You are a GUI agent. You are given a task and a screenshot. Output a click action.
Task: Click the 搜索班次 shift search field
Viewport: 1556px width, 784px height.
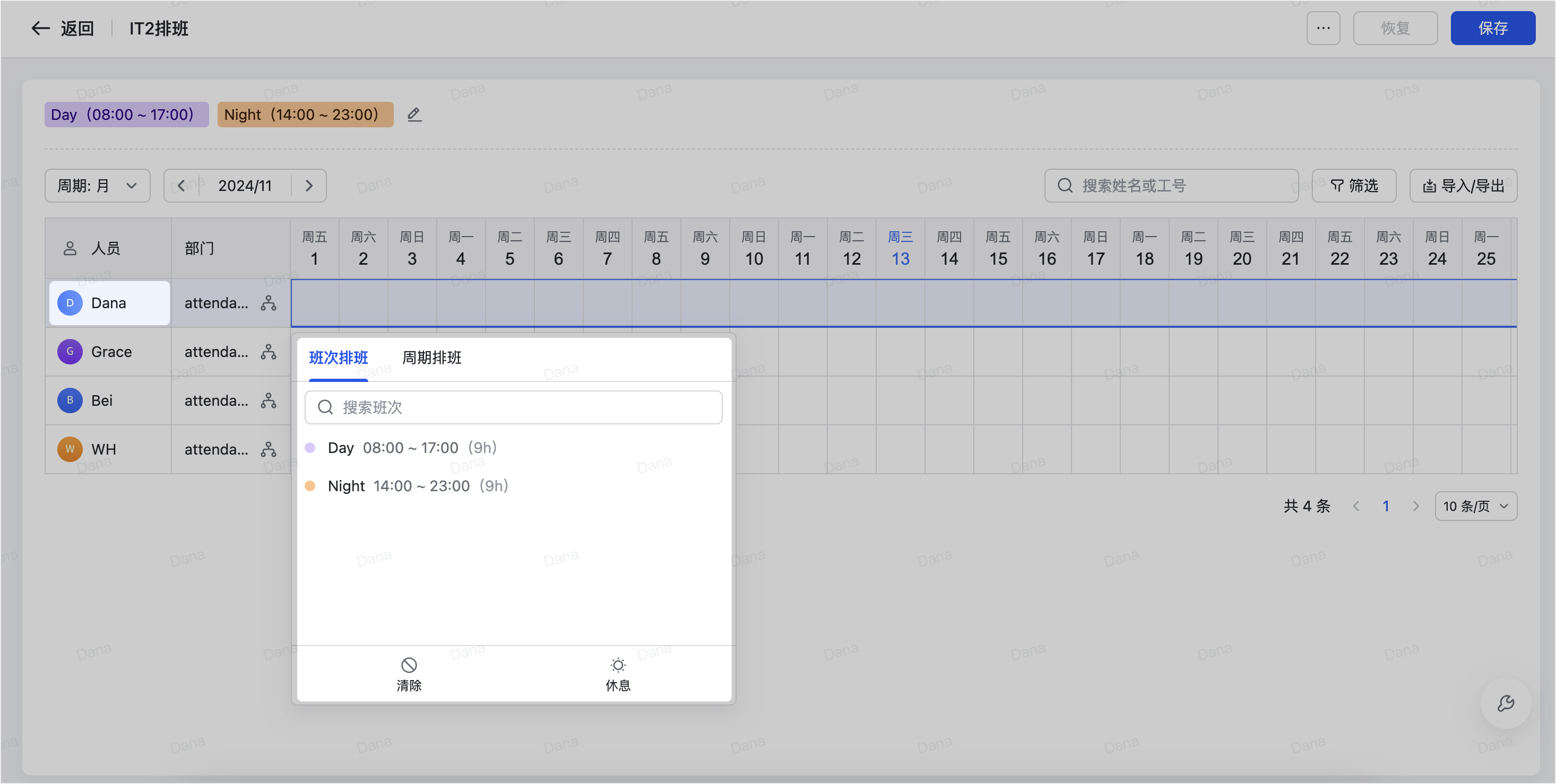tap(513, 407)
